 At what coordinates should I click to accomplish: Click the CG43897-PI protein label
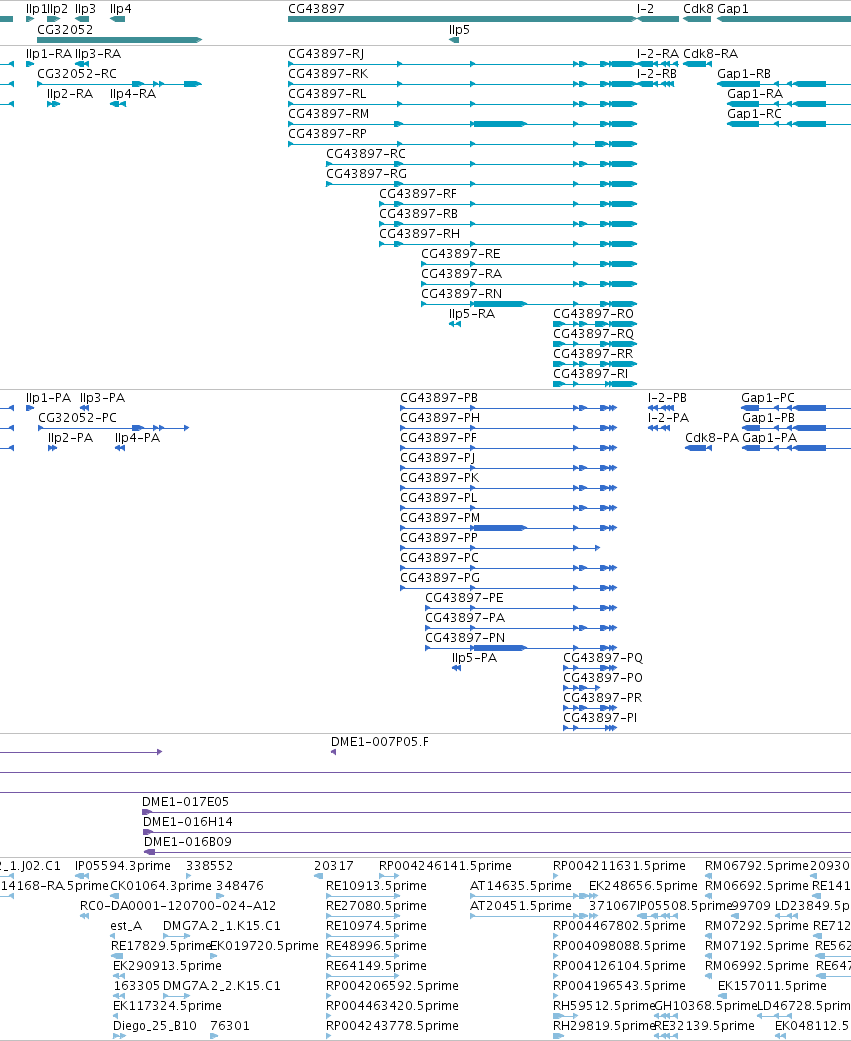[600, 718]
